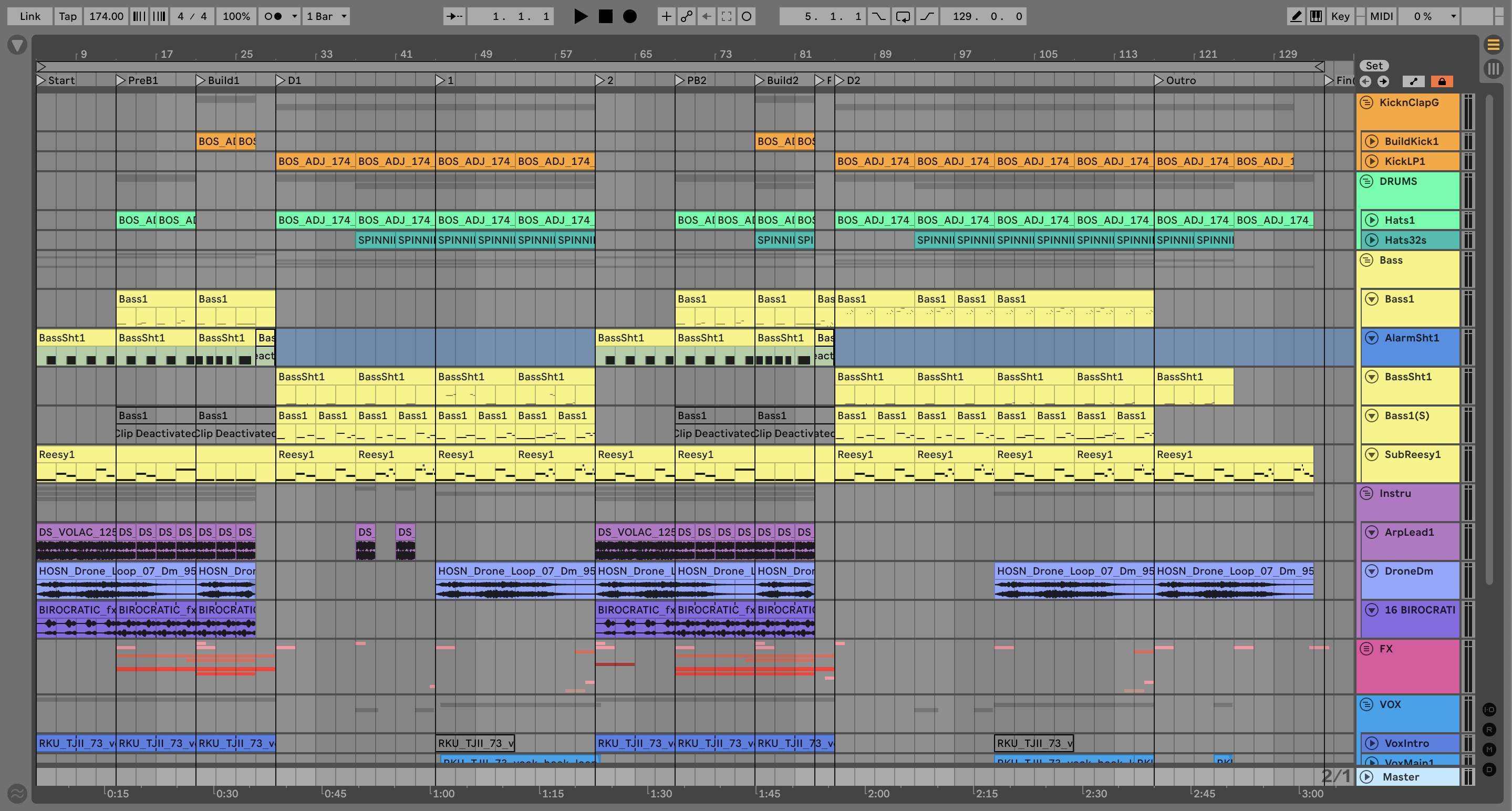Collapse the DRUMS group track
Viewport: 1512px width, 811px height.
1366,181
